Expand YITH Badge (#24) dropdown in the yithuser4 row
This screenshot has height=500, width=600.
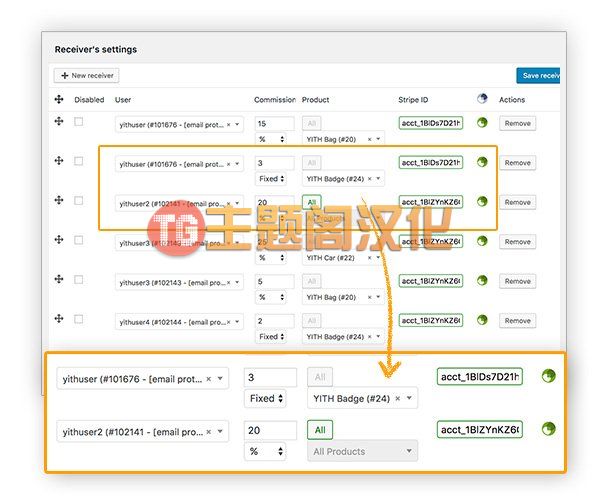point(378,336)
